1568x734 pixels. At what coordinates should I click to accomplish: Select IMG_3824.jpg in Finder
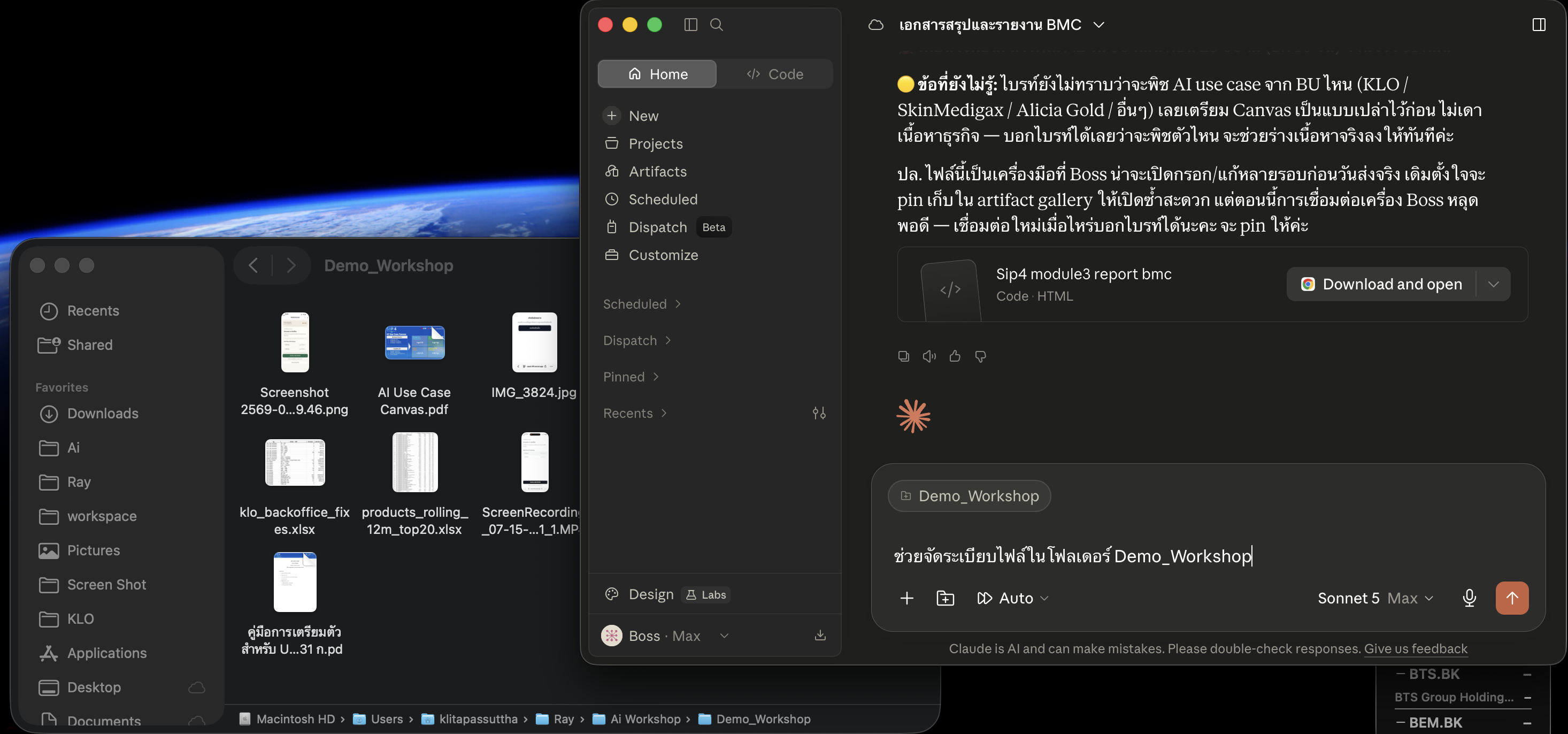(534, 356)
